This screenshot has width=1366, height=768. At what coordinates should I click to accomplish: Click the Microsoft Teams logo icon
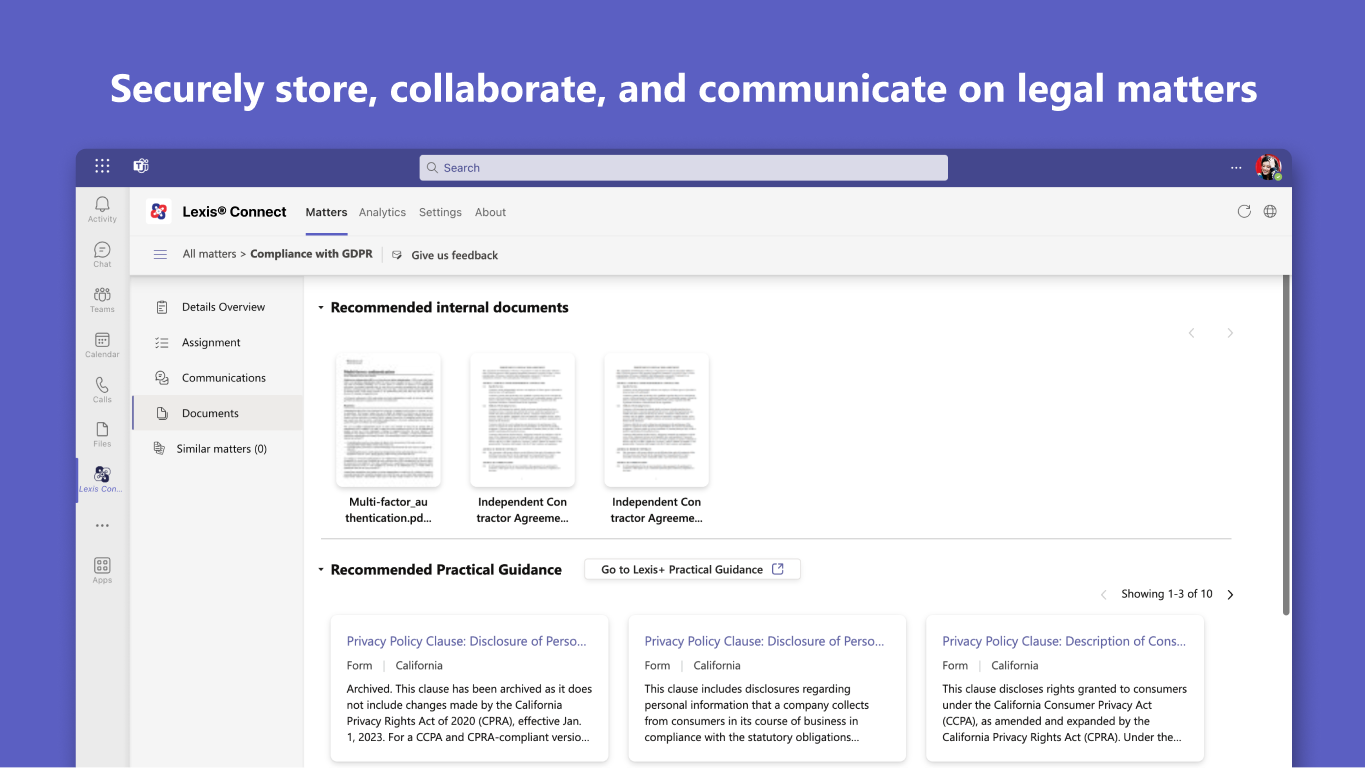point(141,166)
